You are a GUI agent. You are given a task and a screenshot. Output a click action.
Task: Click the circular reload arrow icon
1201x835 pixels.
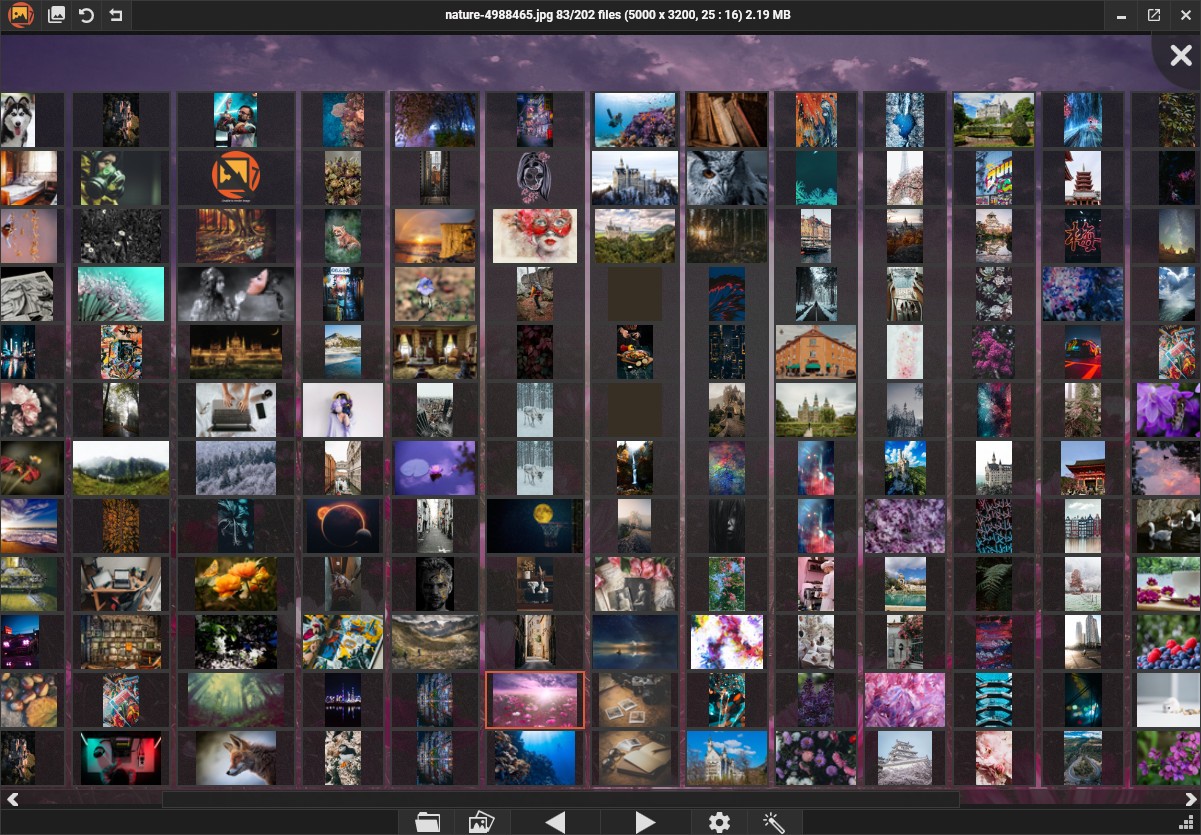pos(87,15)
